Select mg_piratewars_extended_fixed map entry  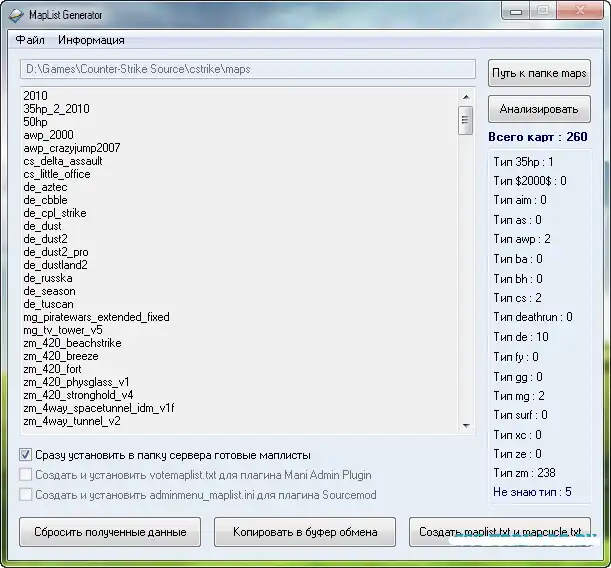point(96,317)
